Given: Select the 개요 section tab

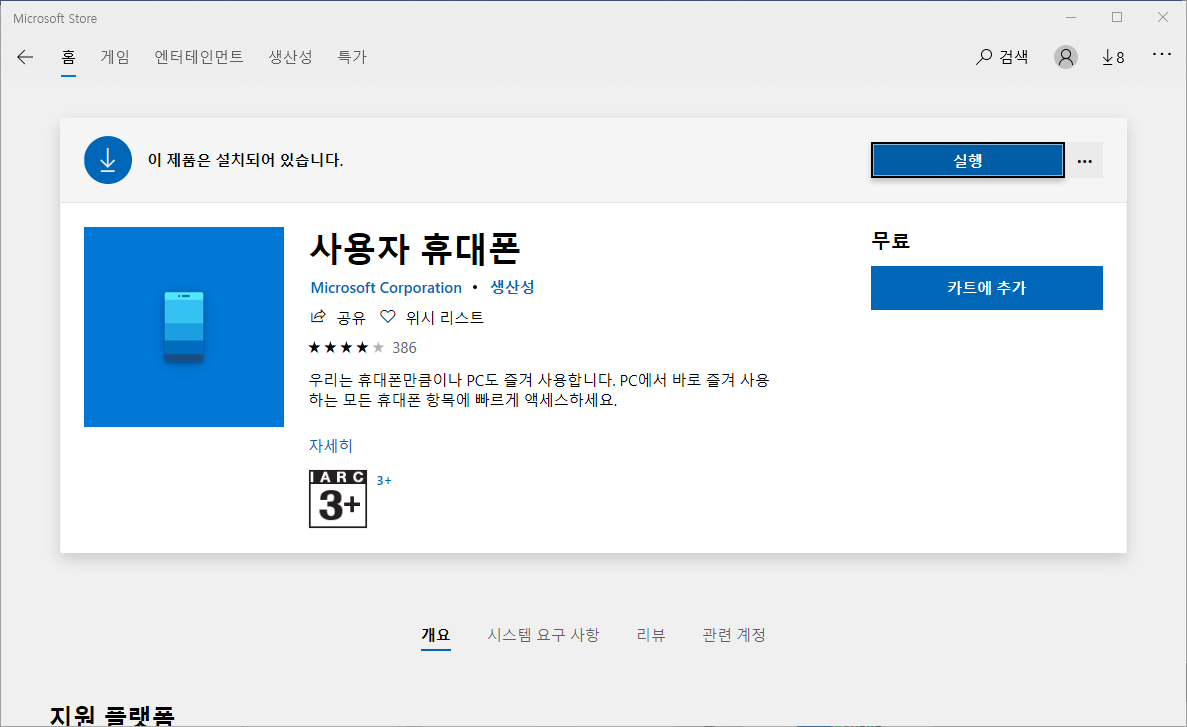Looking at the screenshot, I should point(436,635).
